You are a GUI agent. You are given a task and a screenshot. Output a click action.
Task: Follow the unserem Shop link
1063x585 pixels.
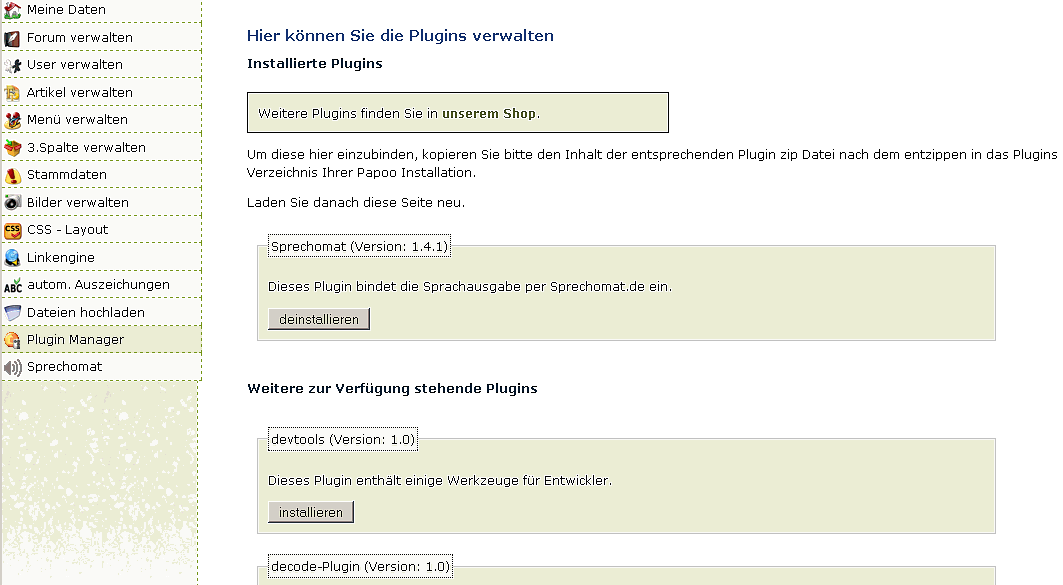(489, 114)
